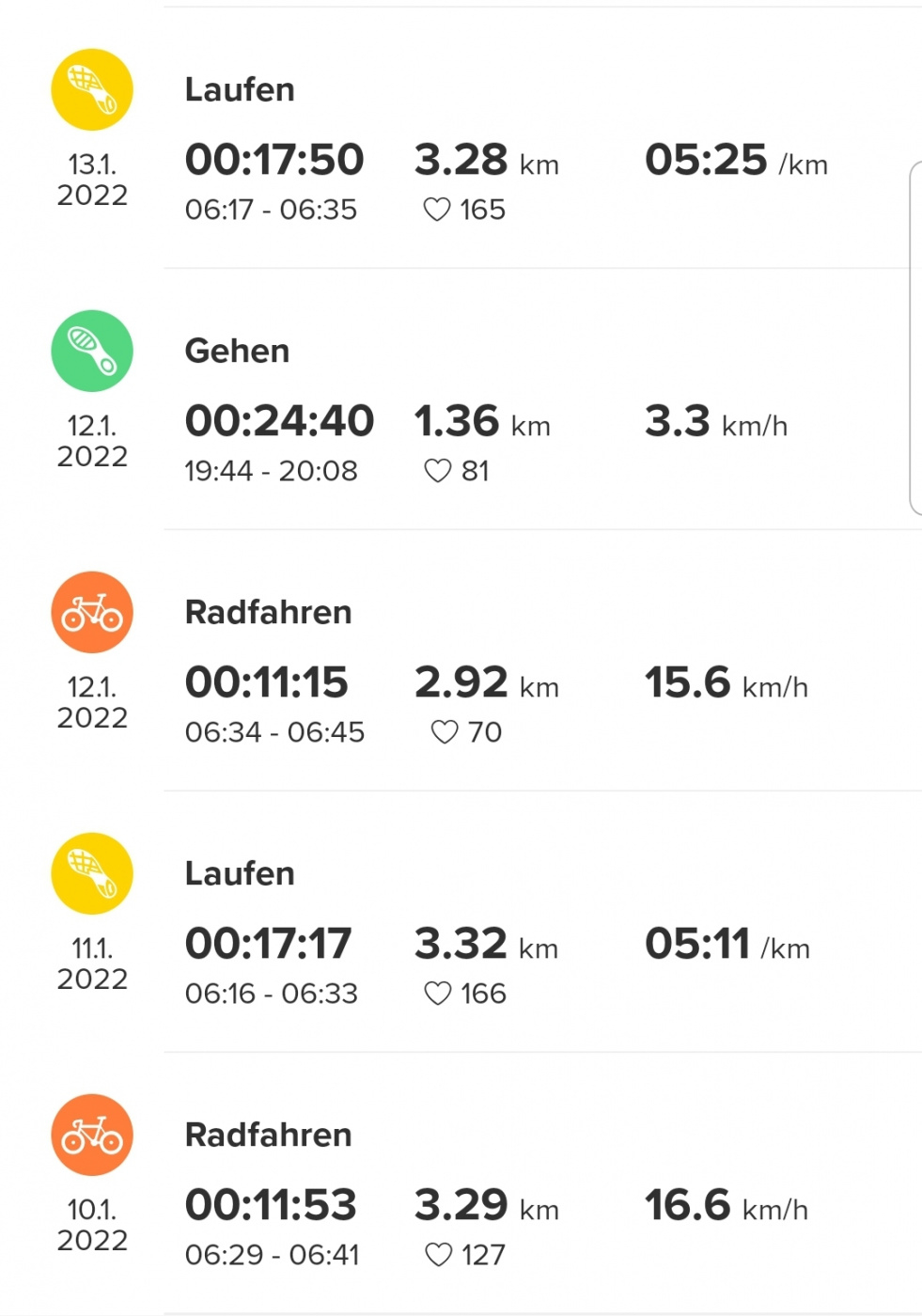Tap the heart icon beside 165
Image resolution: width=922 pixels, height=1316 pixels.
(x=437, y=210)
